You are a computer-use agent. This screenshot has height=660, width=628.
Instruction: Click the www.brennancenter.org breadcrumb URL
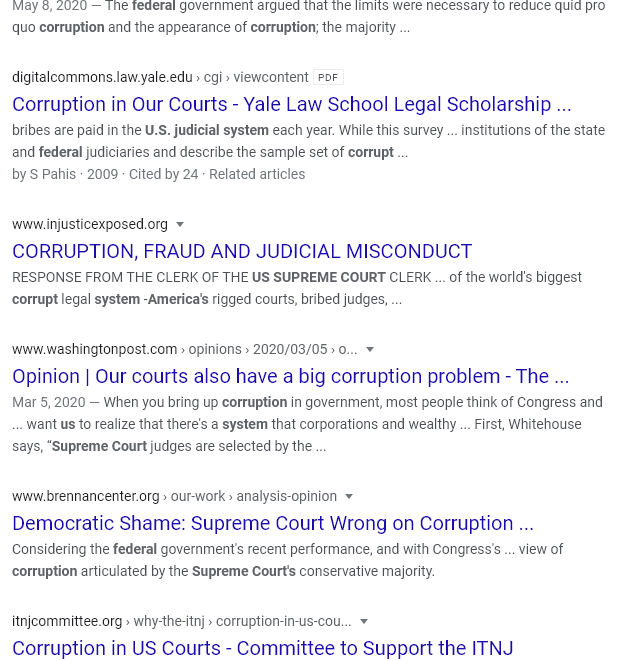click(174, 496)
